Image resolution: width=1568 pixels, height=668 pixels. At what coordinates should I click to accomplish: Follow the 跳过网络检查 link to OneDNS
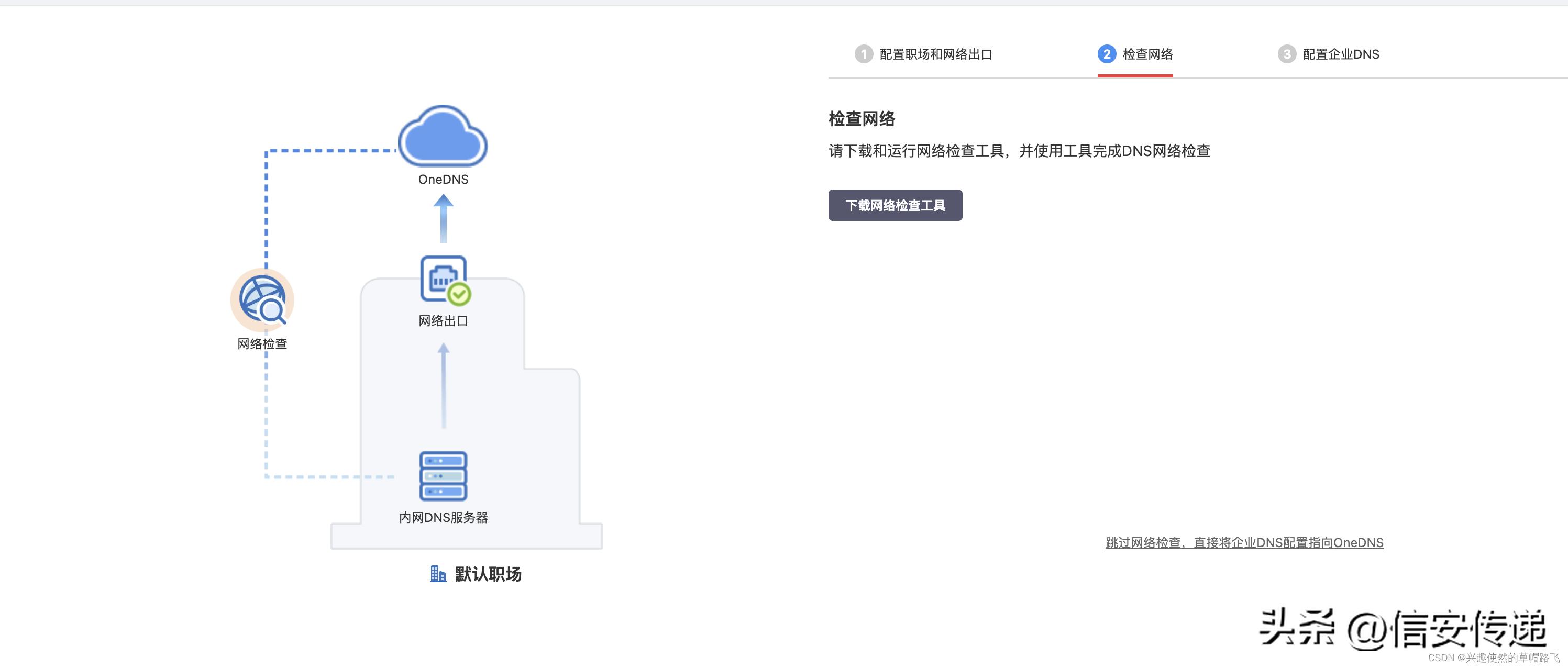(1244, 543)
